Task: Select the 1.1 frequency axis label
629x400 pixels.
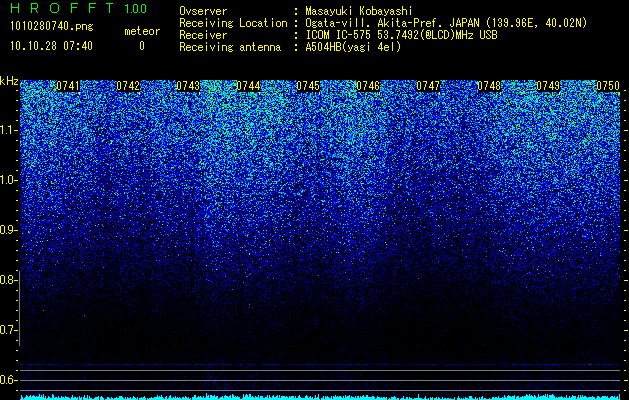Action: 9,130
